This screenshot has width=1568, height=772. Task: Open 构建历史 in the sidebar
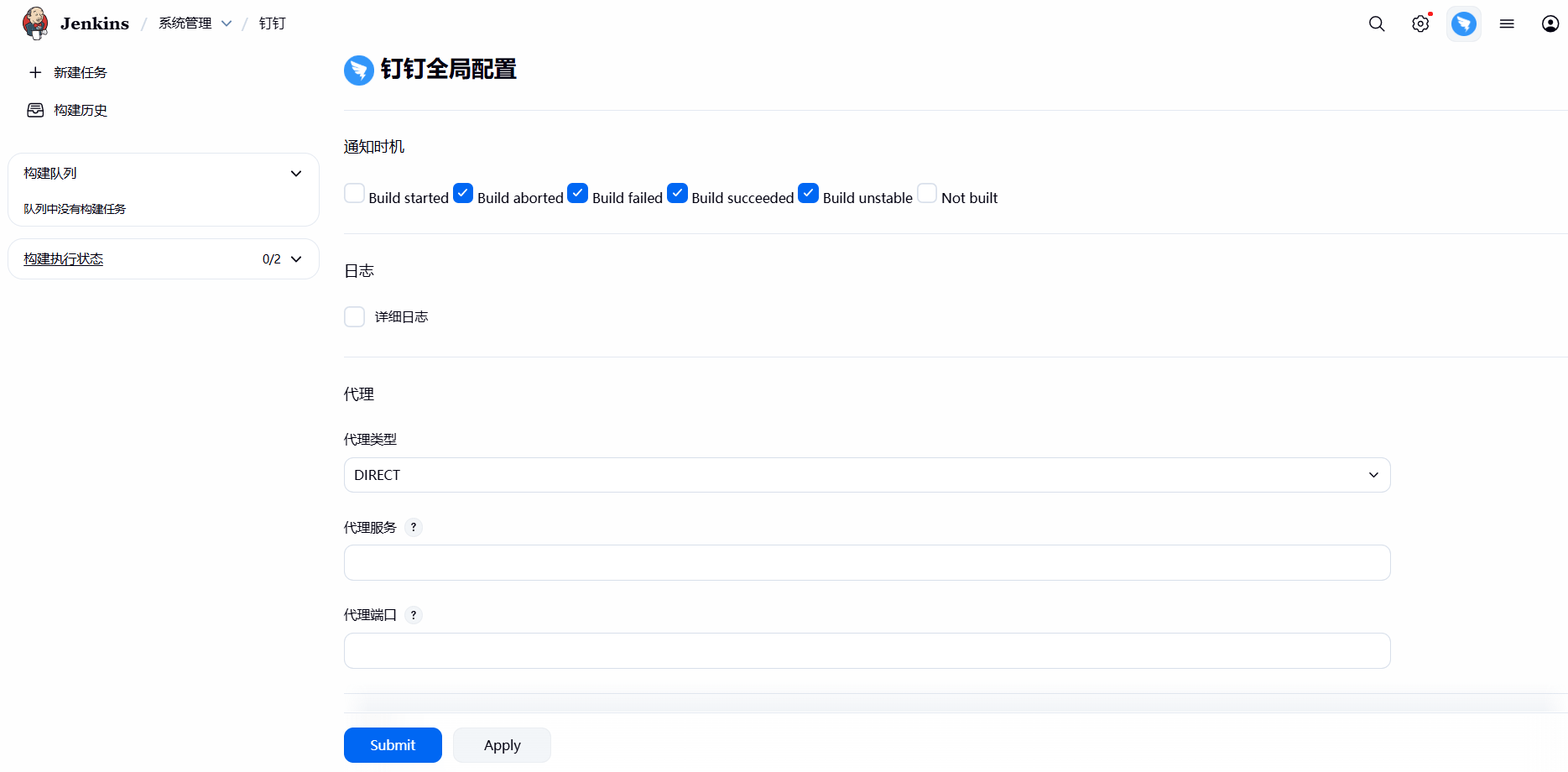[80, 111]
